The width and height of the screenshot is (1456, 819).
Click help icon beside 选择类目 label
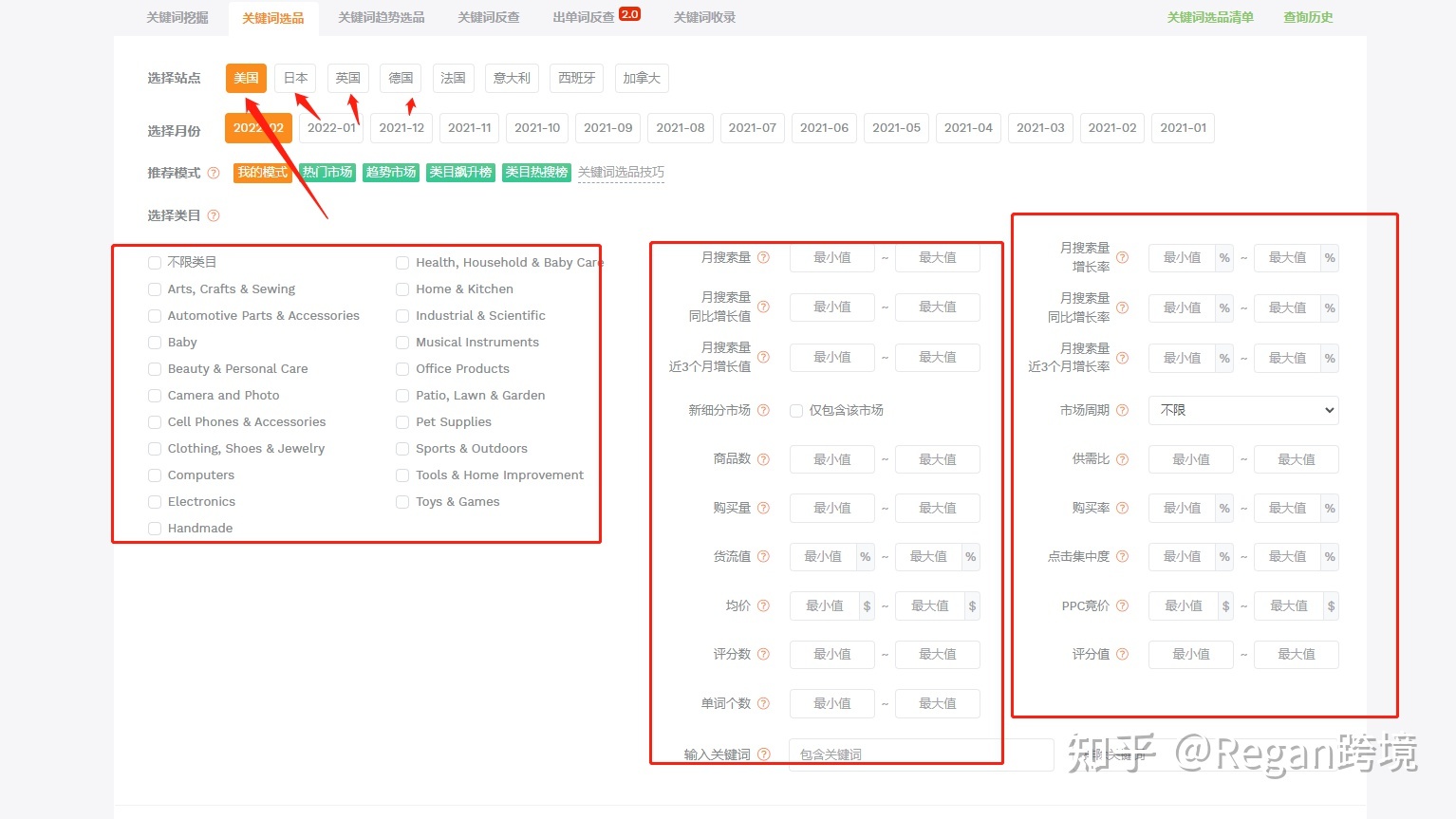click(x=214, y=216)
